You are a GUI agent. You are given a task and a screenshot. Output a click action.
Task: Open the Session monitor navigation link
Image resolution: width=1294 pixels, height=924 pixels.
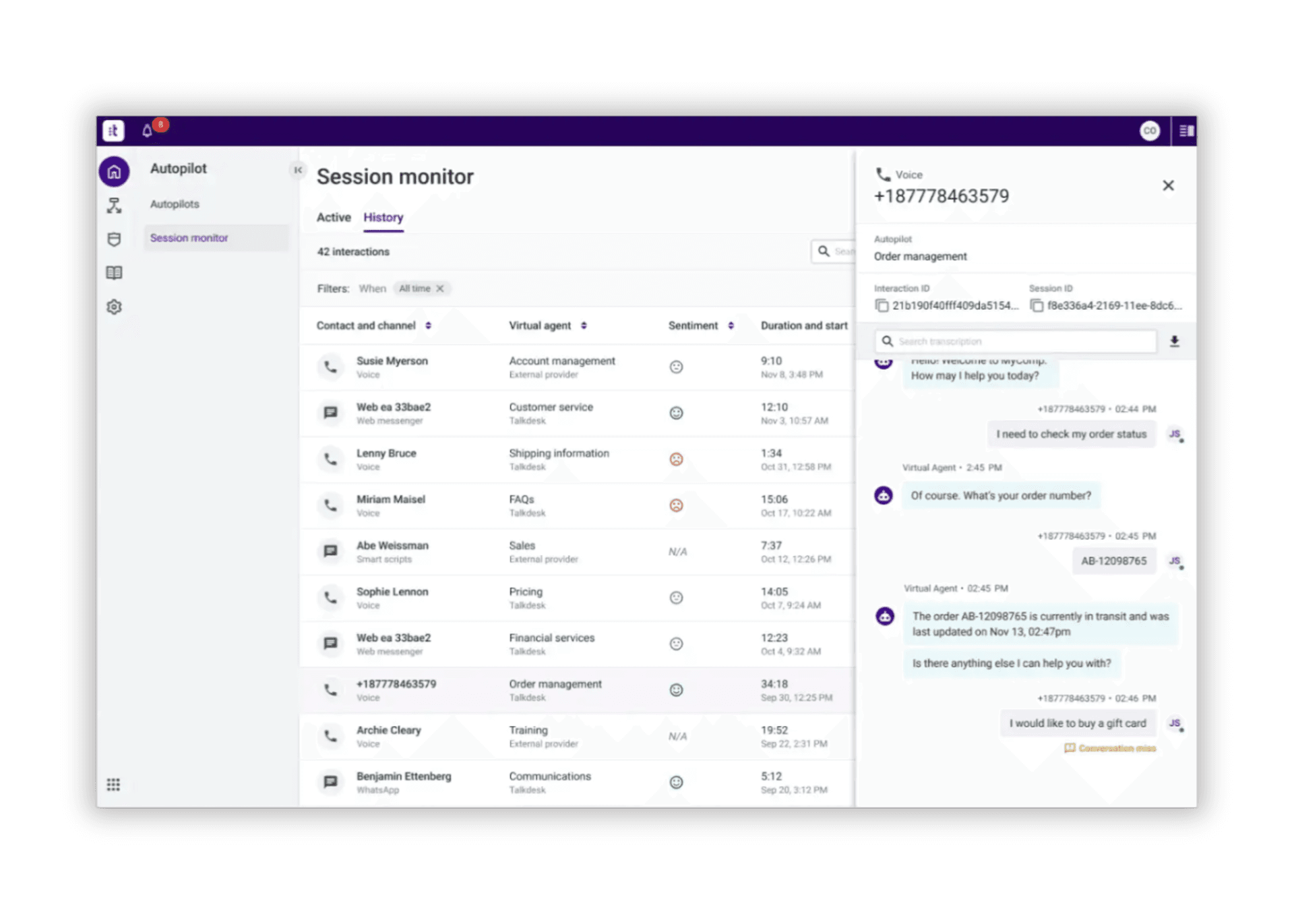(189, 237)
